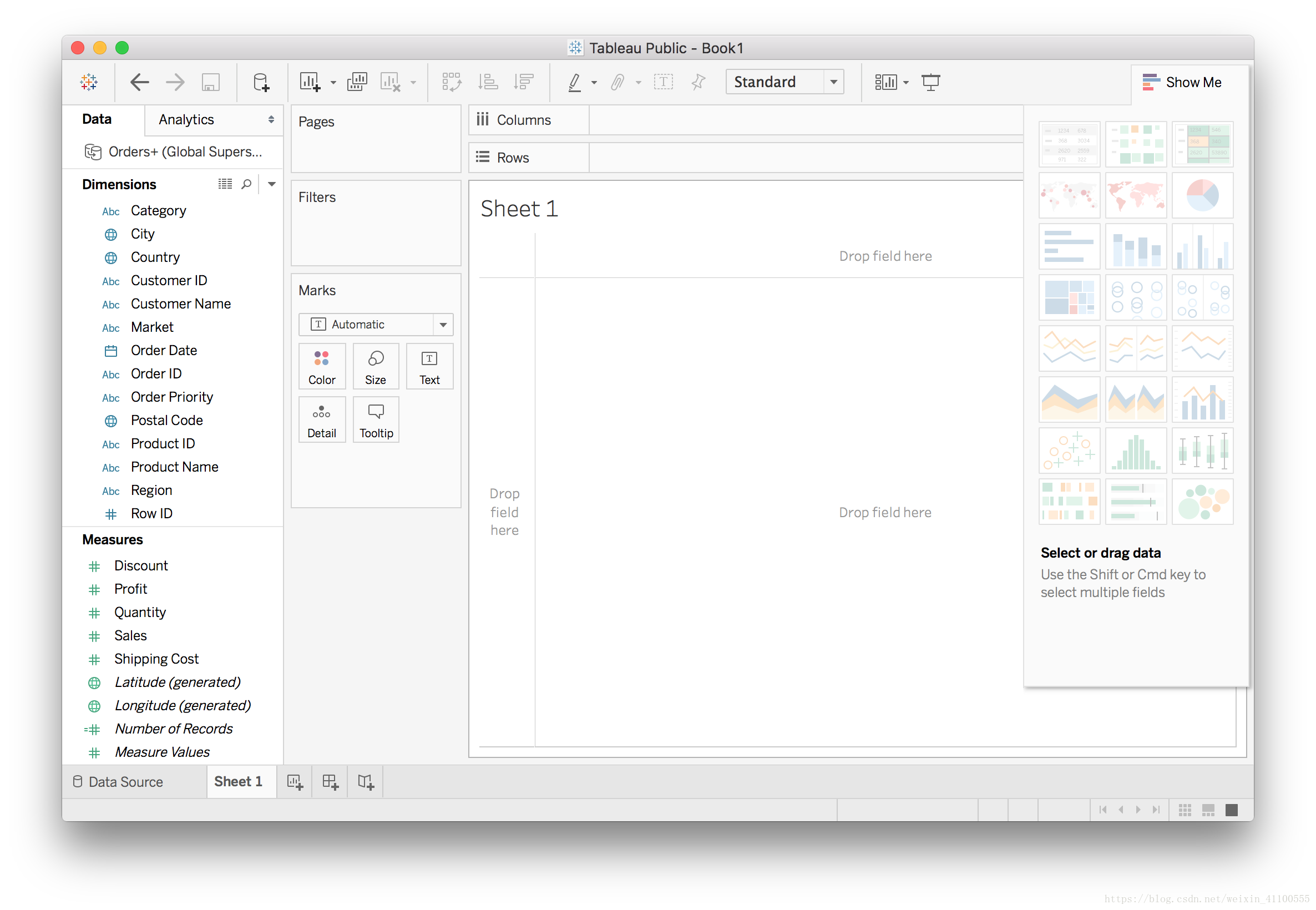Choose the histogram chart in Show Me
1316x910 pixels.
point(1136,451)
